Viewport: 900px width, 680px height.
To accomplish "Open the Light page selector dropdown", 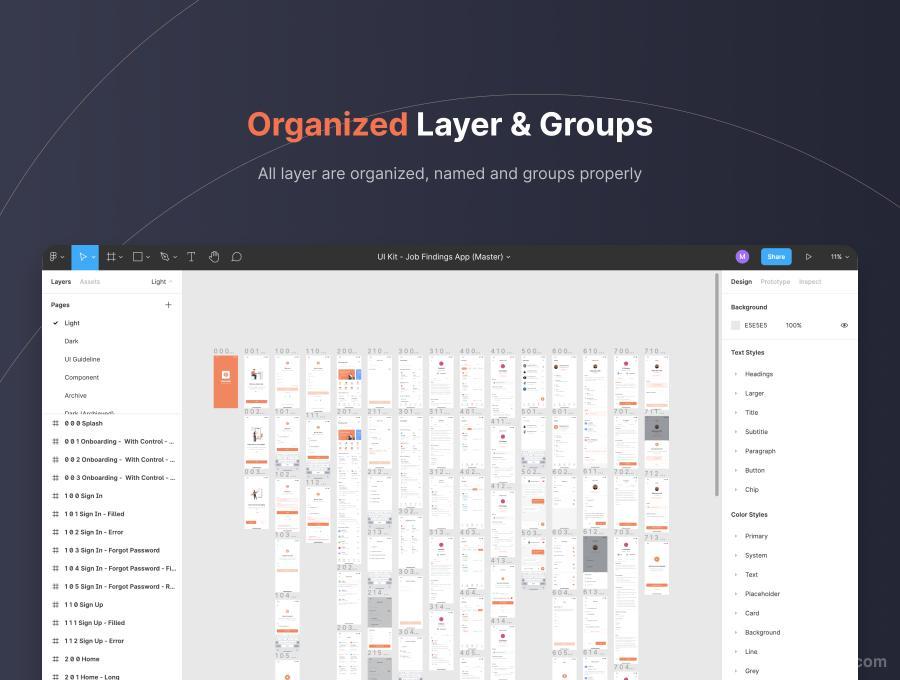I will (161, 282).
